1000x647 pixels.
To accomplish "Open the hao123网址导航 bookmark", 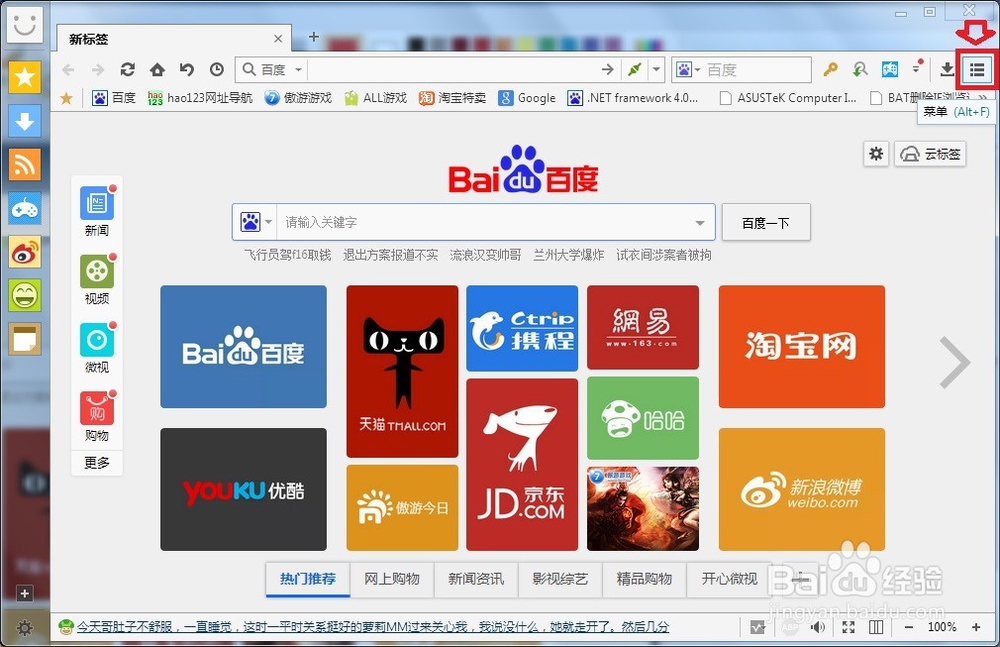I will point(197,97).
